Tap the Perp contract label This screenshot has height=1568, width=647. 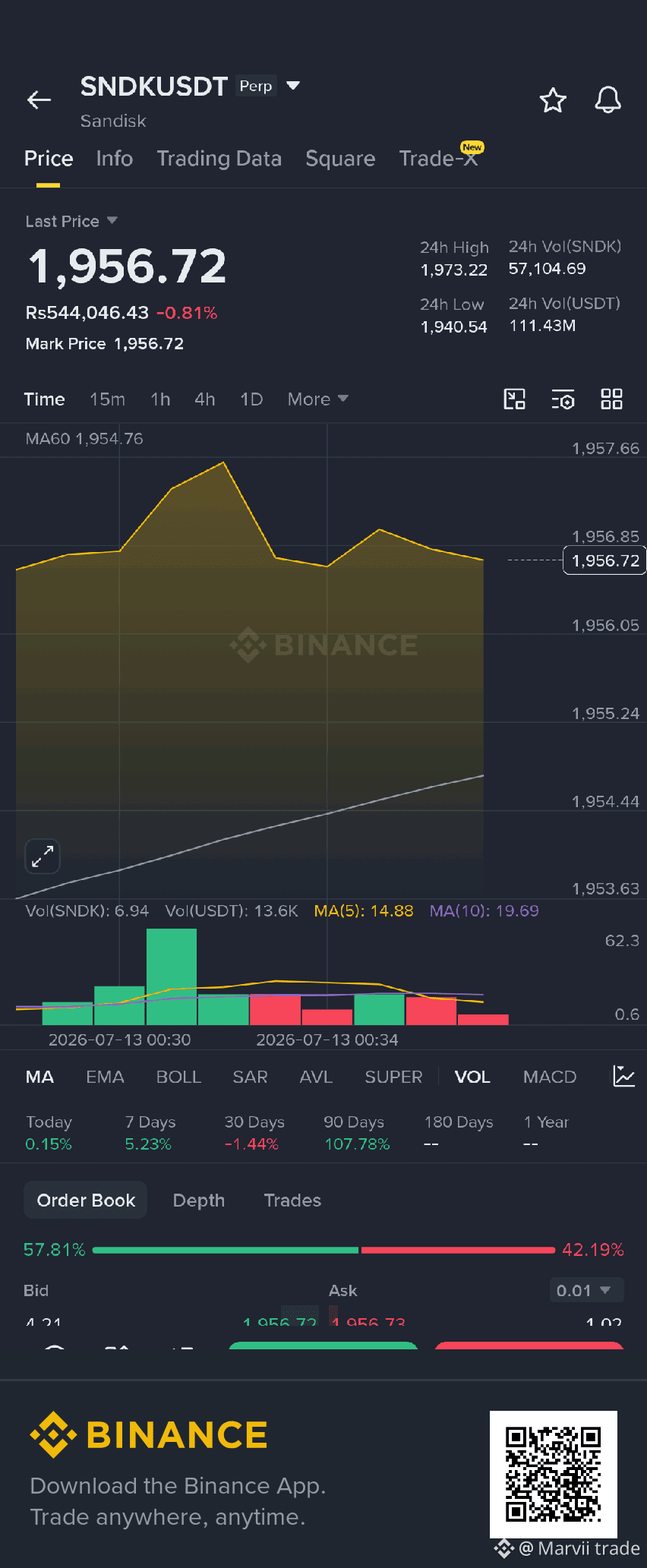(256, 86)
